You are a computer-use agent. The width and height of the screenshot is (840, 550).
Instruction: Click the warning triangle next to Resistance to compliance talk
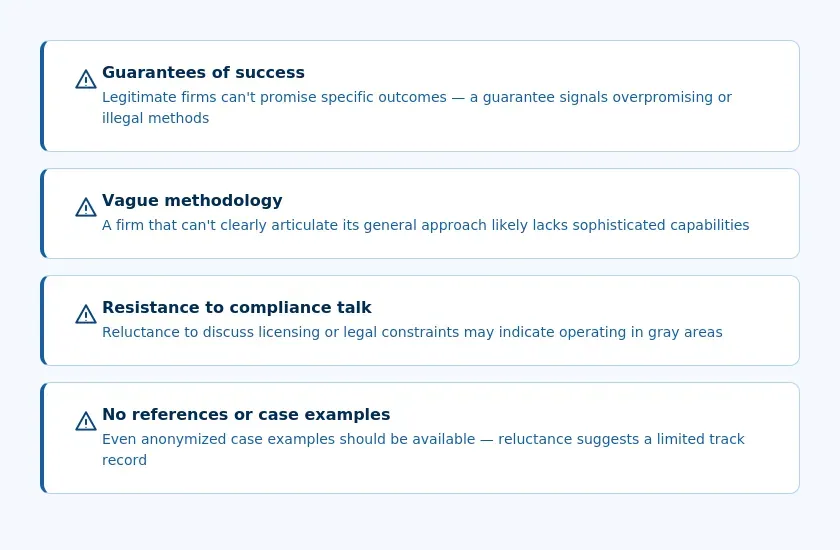pos(86,314)
